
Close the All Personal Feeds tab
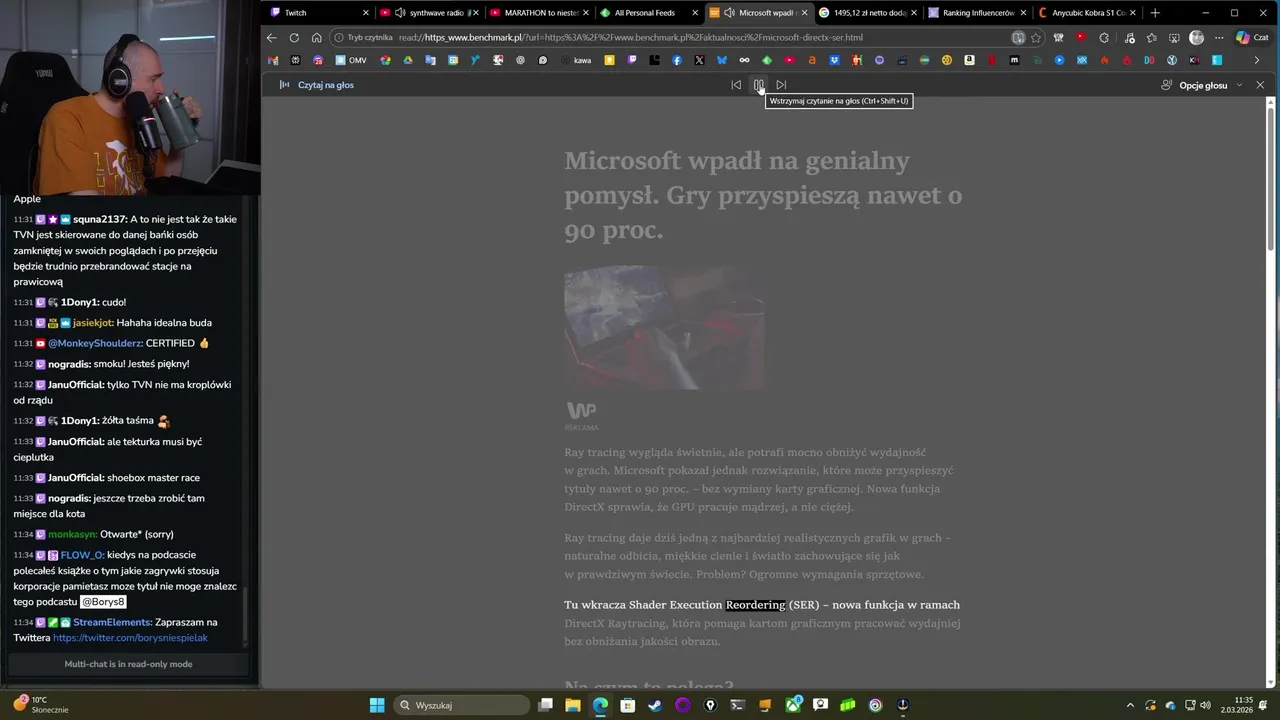(694, 13)
